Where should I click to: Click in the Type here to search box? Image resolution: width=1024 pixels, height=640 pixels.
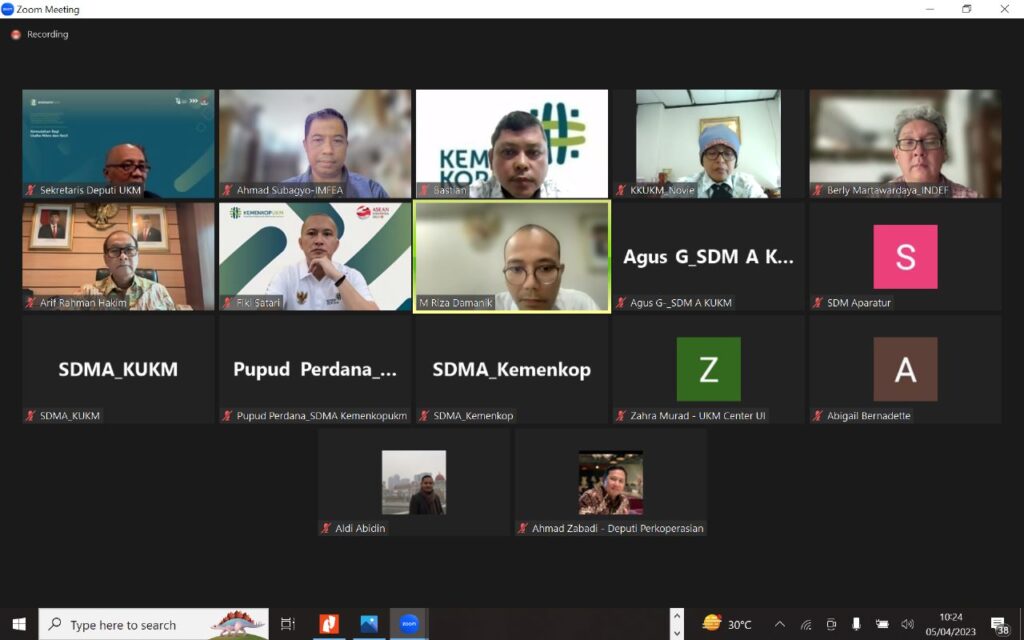150,625
